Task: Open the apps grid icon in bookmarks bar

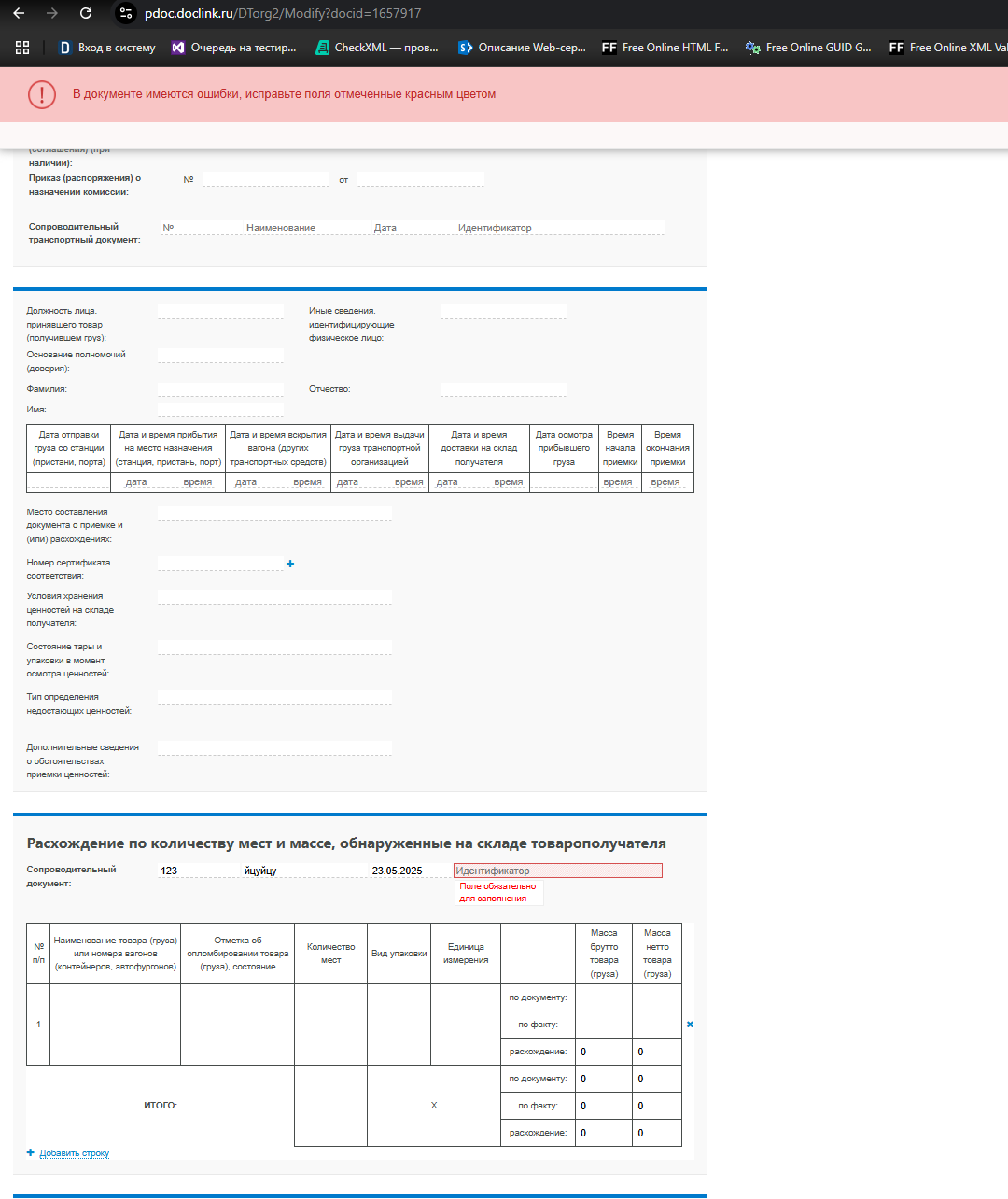Action: pos(22,48)
